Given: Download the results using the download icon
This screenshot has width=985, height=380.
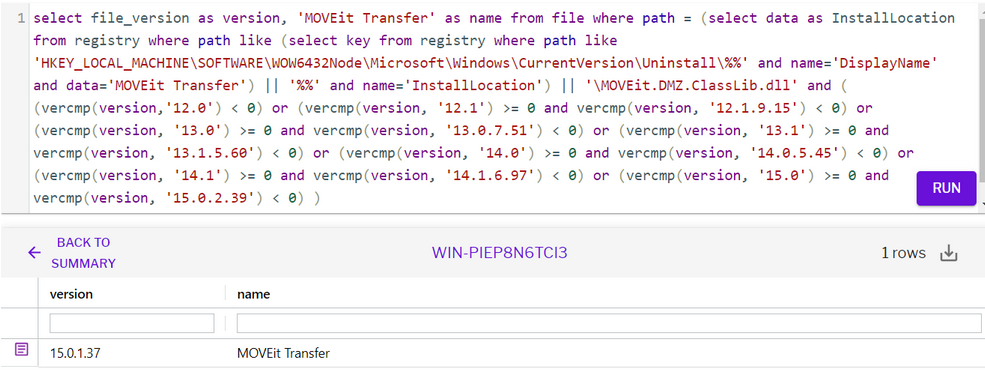Looking at the screenshot, I should (x=948, y=253).
